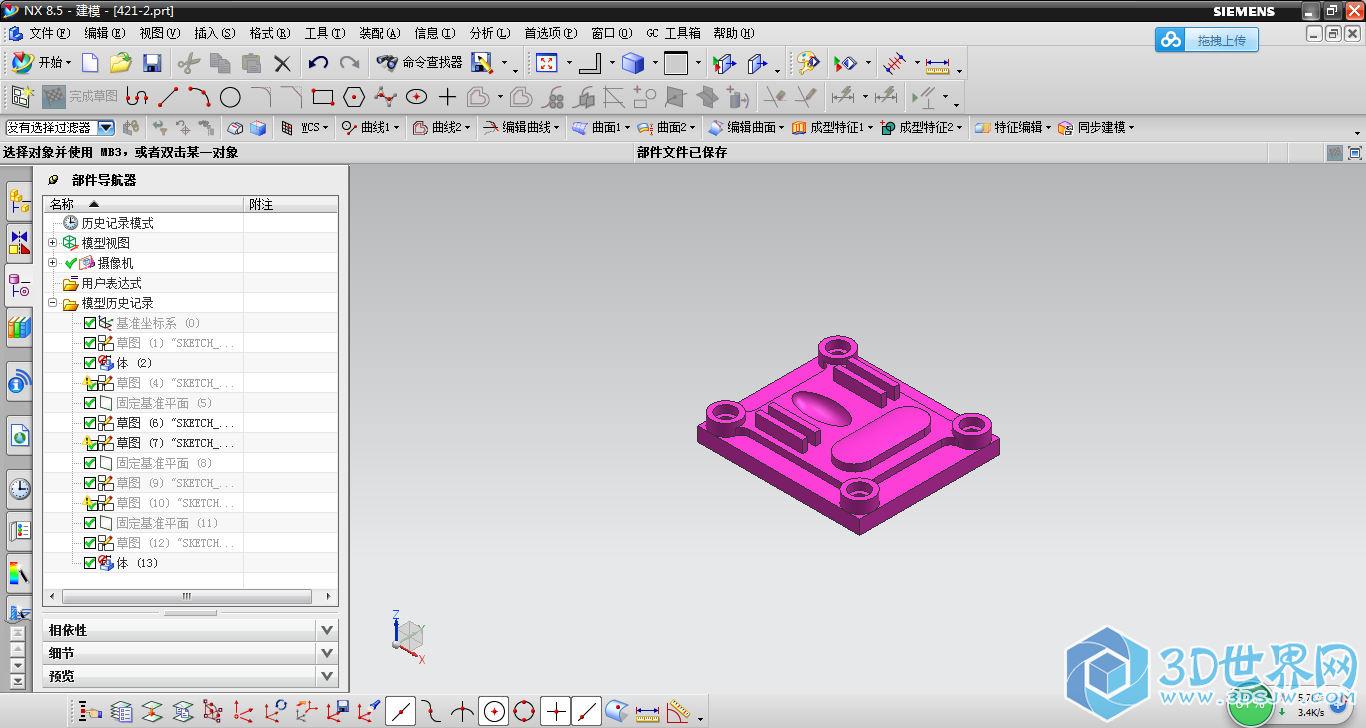1366x728 pixels.
Task: Open the 装配(A) menu
Action: point(379,33)
